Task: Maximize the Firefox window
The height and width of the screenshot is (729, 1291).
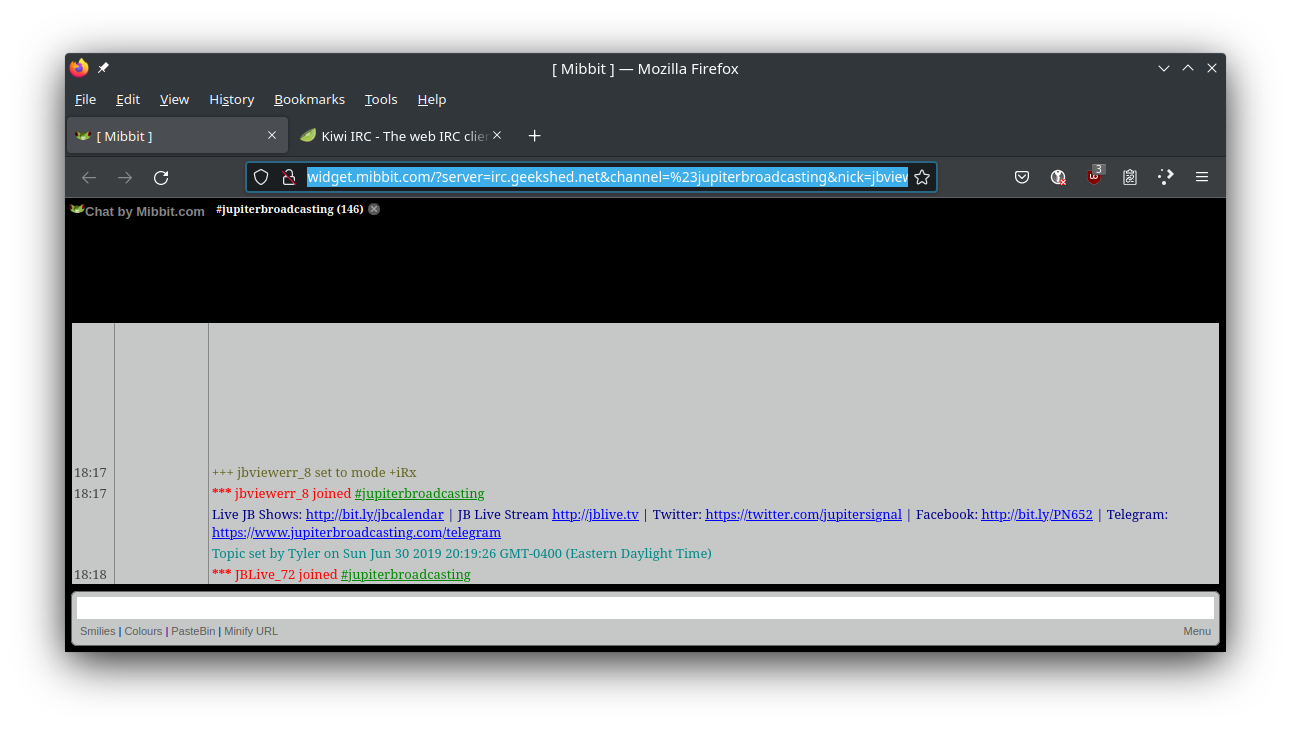Action: click(x=1188, y=68)
